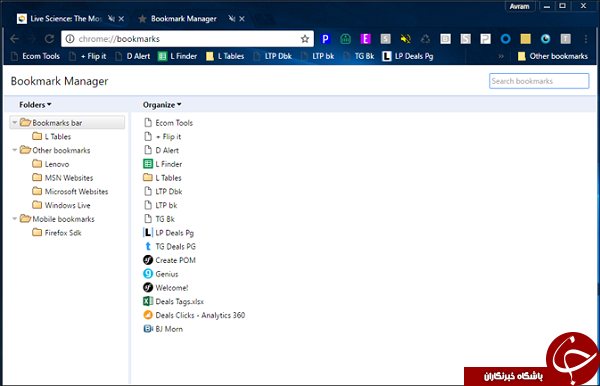Select BJ Morn bookmark in list

click(163, 329)
